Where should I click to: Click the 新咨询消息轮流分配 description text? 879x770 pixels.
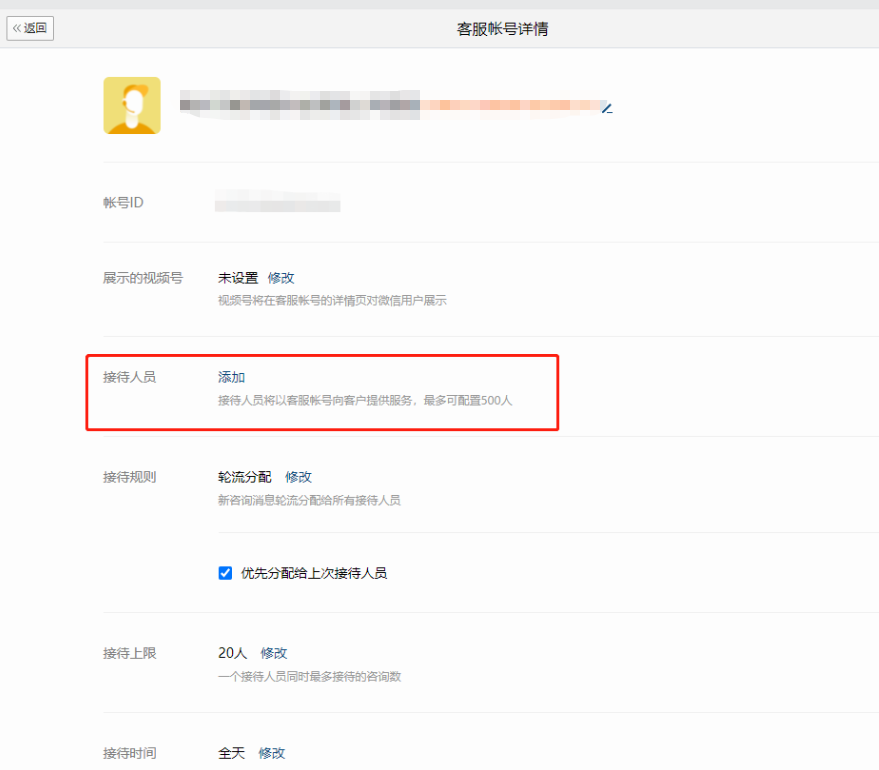(x=309, y=500)
